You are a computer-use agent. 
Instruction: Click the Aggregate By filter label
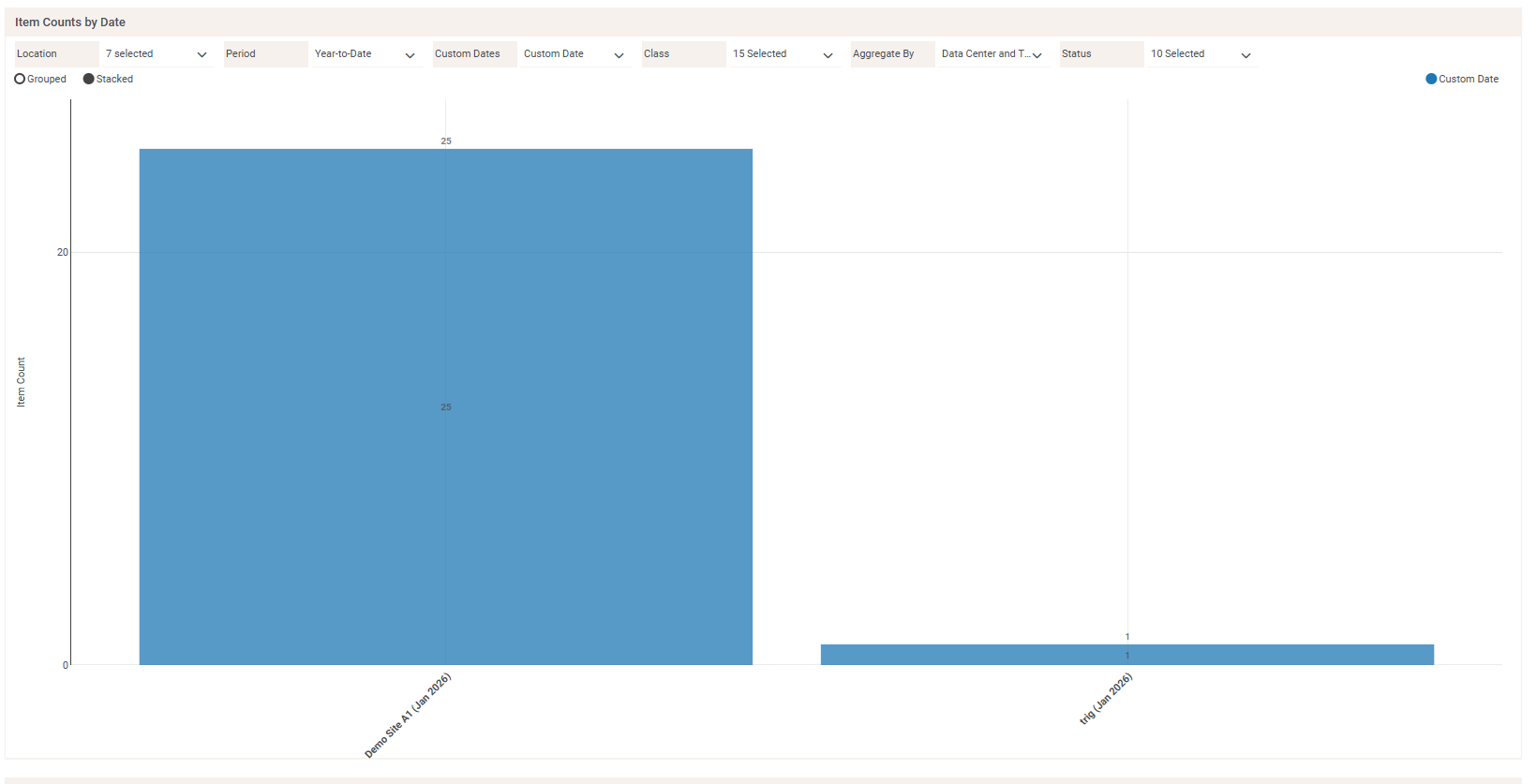883,54
